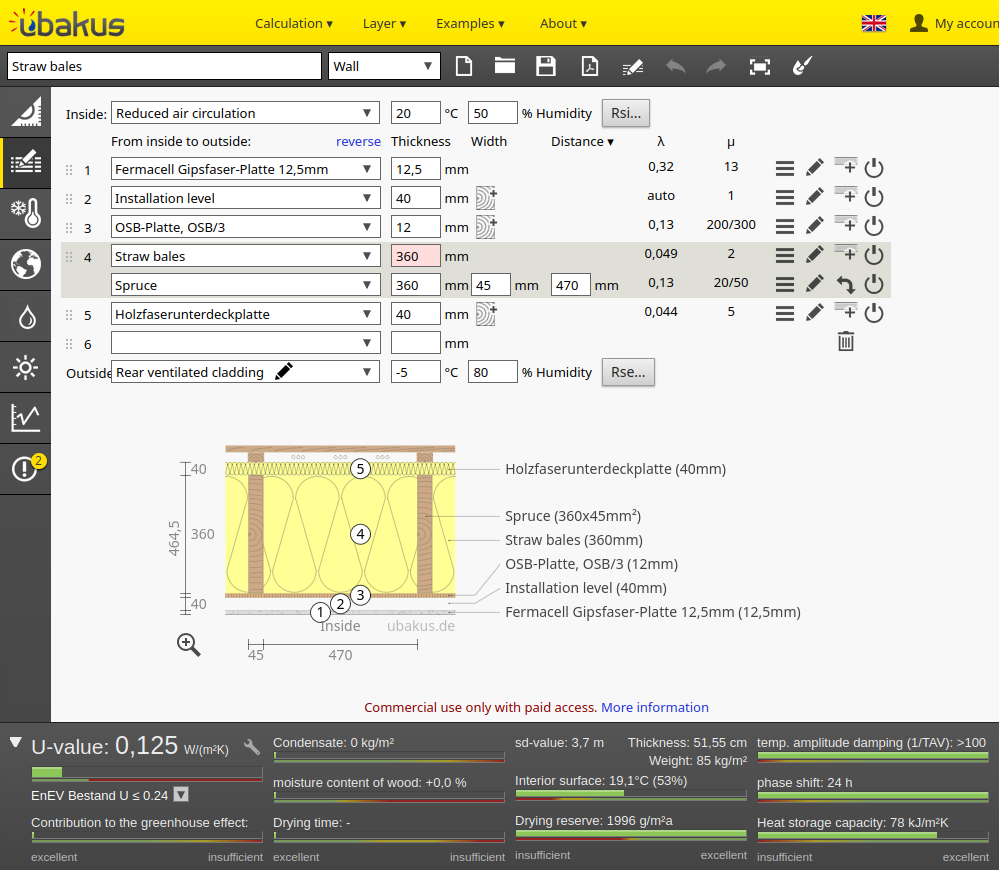Add inhomogeneous structure to Installation level

486,197
